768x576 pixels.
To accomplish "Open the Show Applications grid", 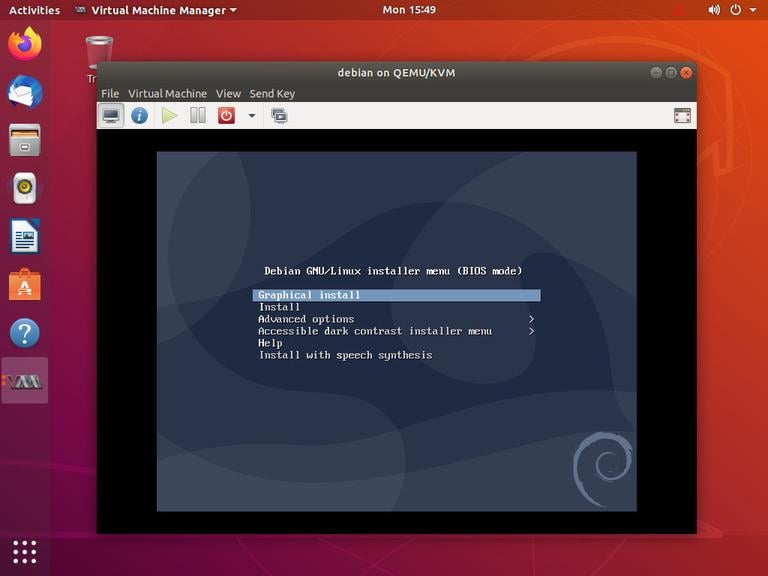I will pos(25,551).
